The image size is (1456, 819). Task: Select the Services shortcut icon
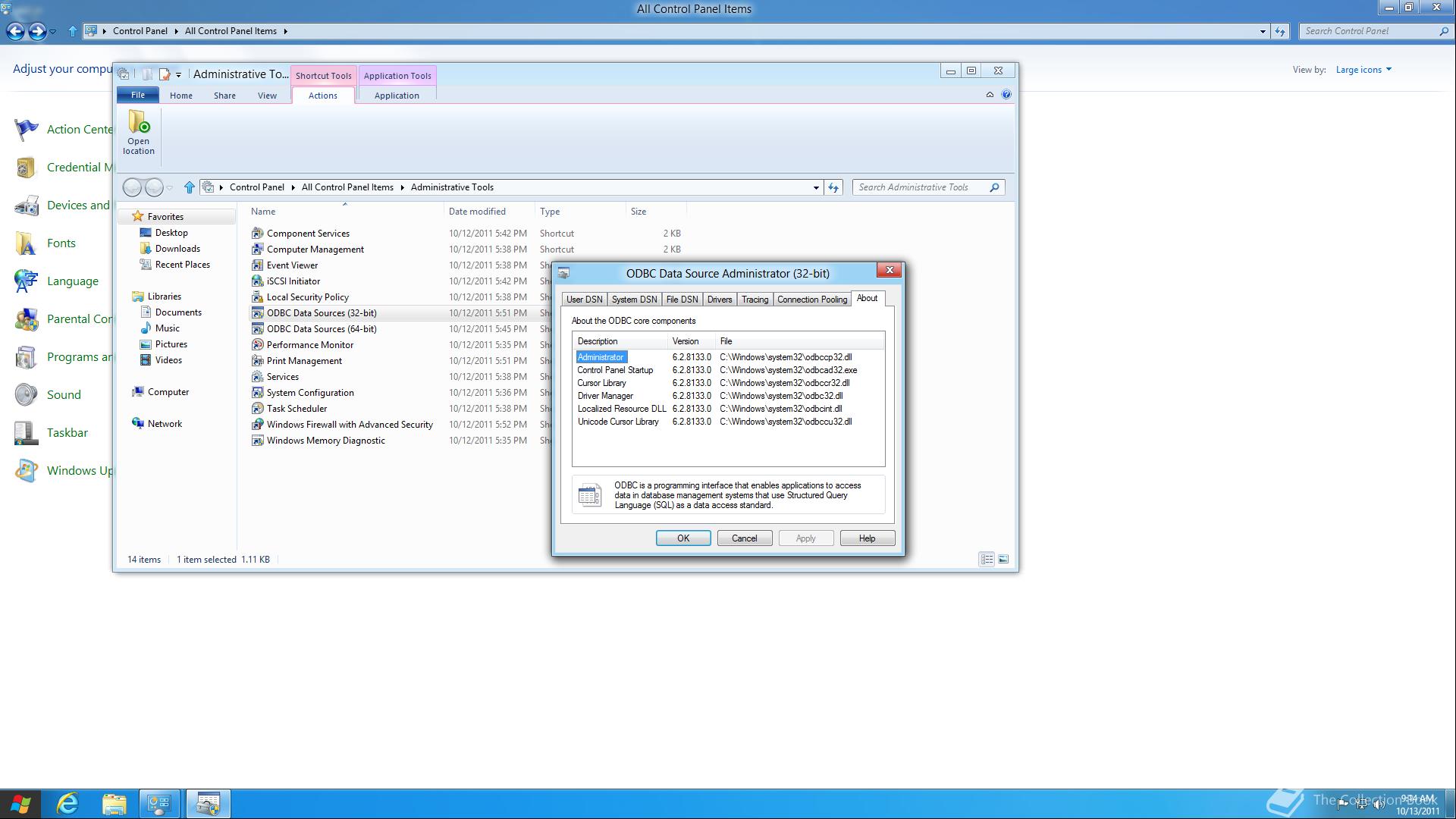pyautogui.click(x=258, y=377)
